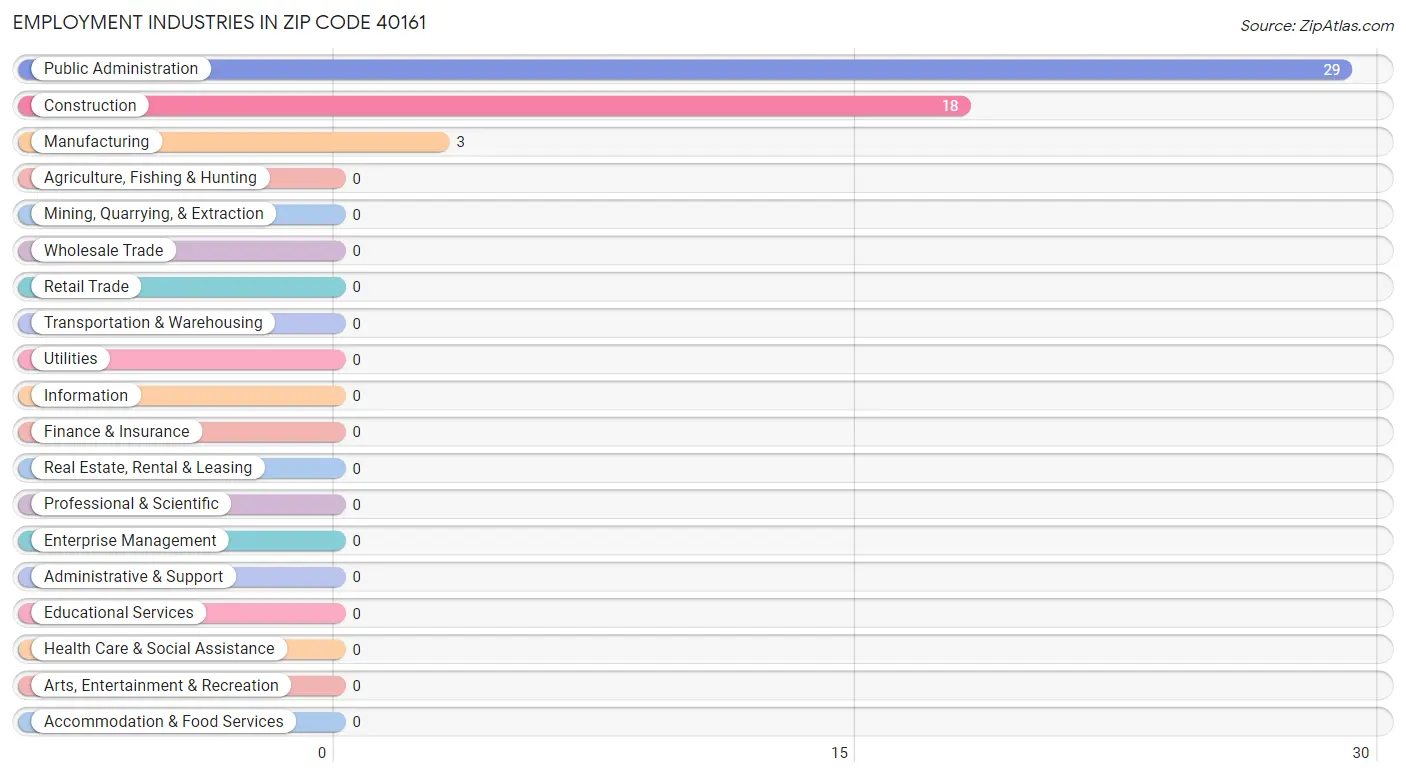Screen dimensions: 1406x776
Task: Click Real Estate, Rental & Leasing label
Action: pos(147,468)
